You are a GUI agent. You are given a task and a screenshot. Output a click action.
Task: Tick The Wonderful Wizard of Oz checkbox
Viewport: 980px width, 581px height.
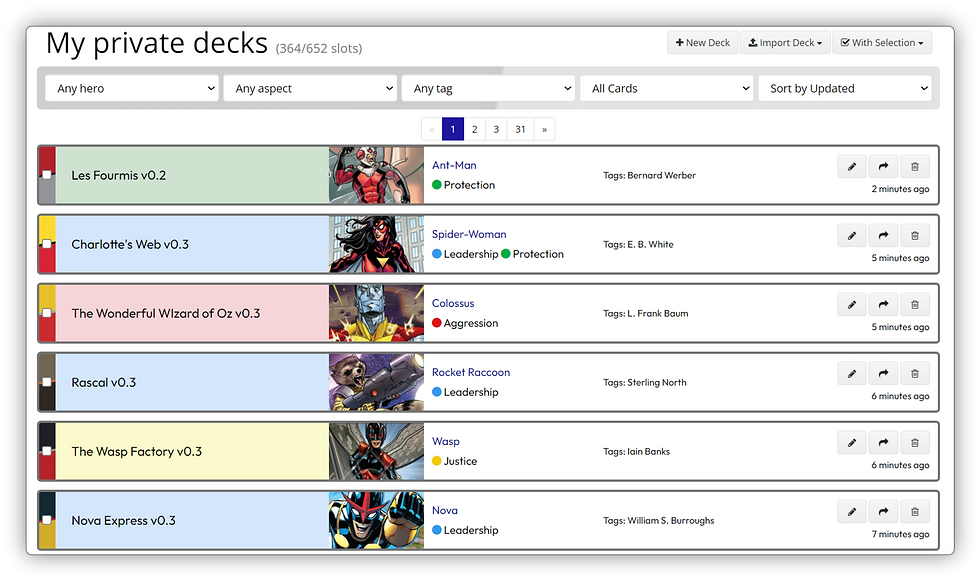[x=47, y=313]
